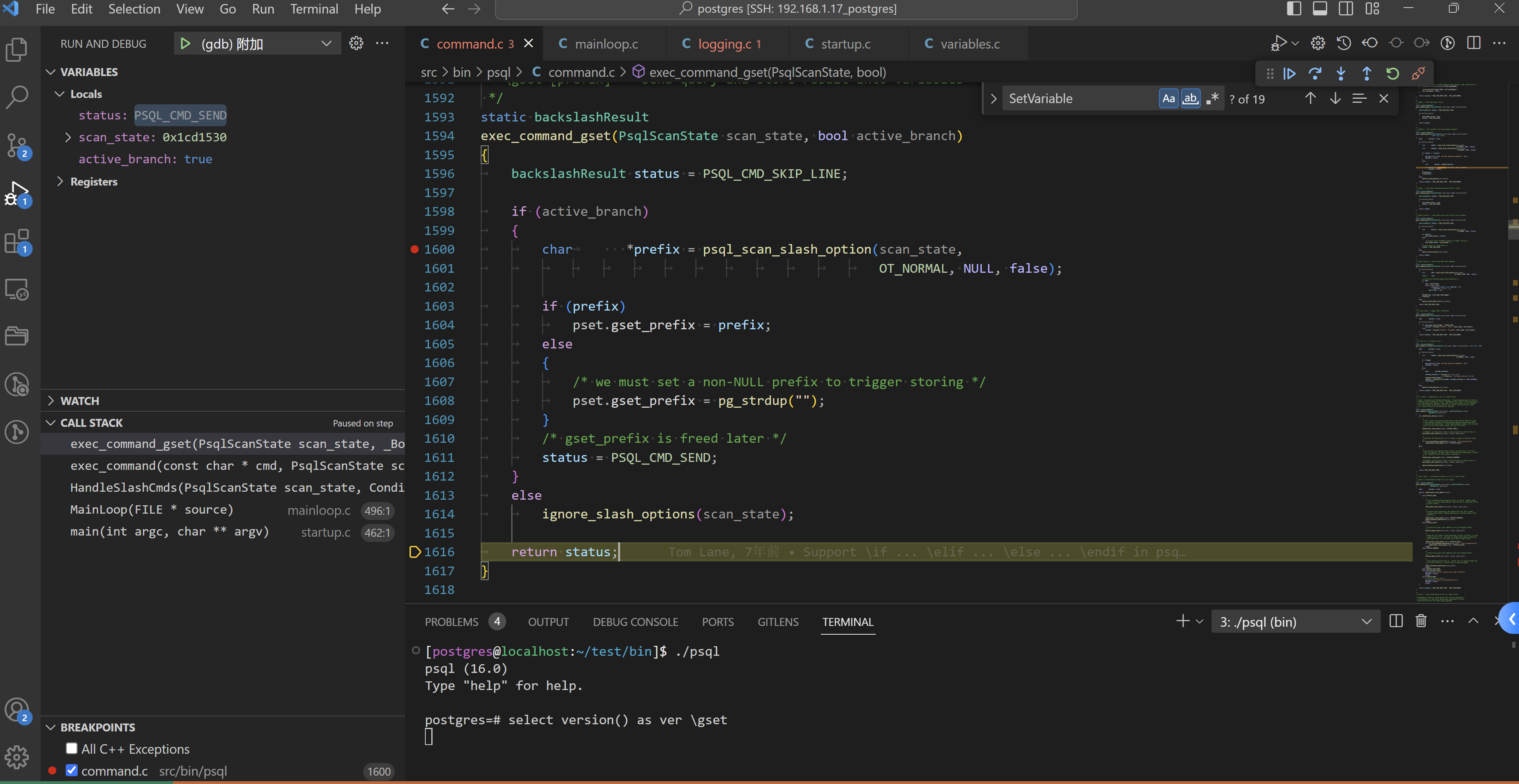The height and width of the screenshot is (784, 1519).
Task: Click the SetVariable find input field
Action: click(x=1079, y=99)
